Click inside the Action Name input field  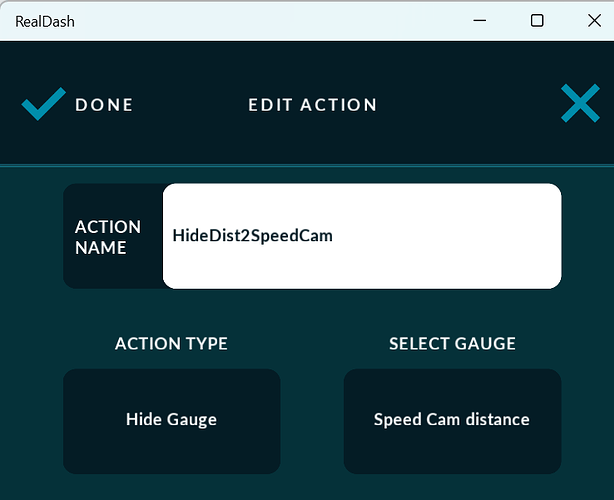click(x=362, y=236)
